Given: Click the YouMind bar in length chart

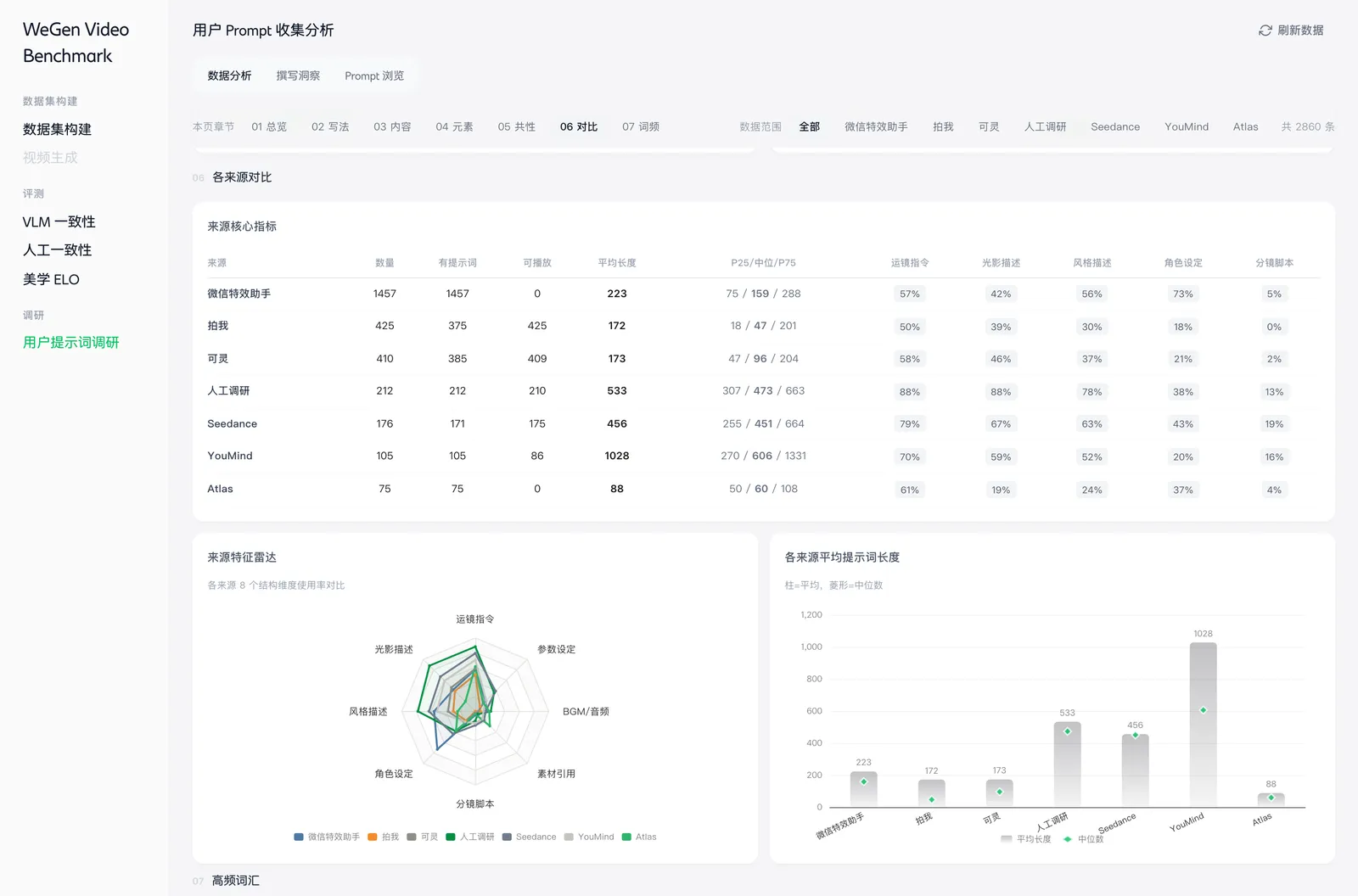Looking at the screenshot, I should coord(1203,725).
